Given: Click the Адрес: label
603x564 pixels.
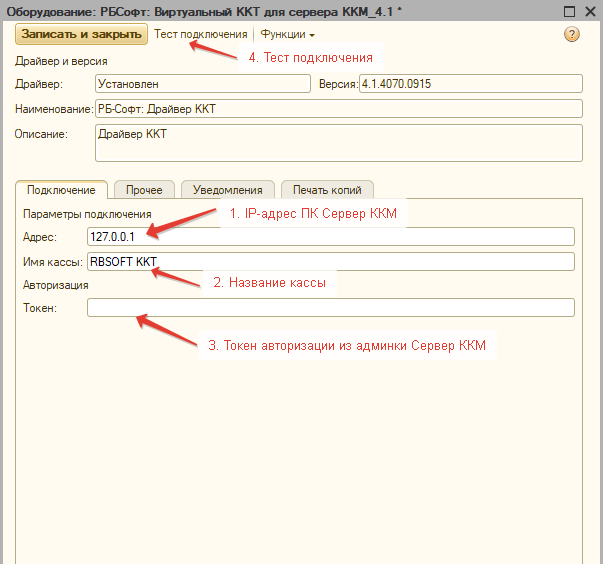Looking at the screenshot, I should (40, 237).
